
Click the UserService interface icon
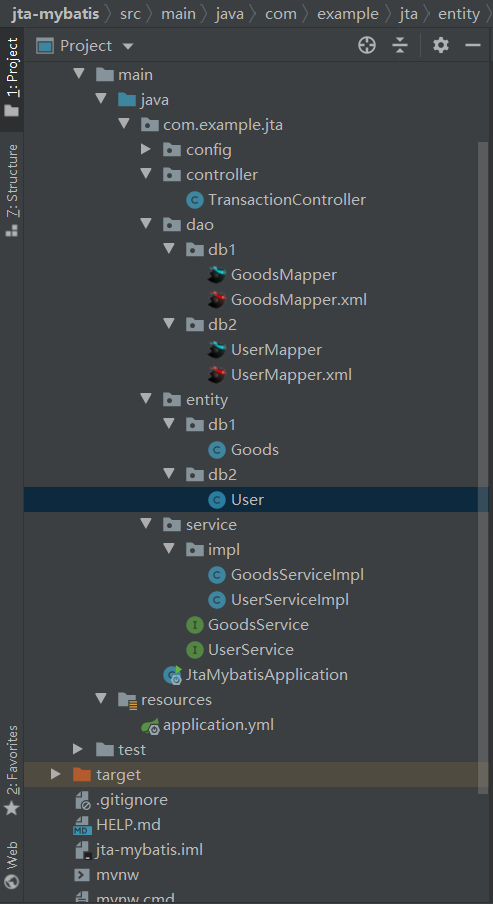point(195,650)
